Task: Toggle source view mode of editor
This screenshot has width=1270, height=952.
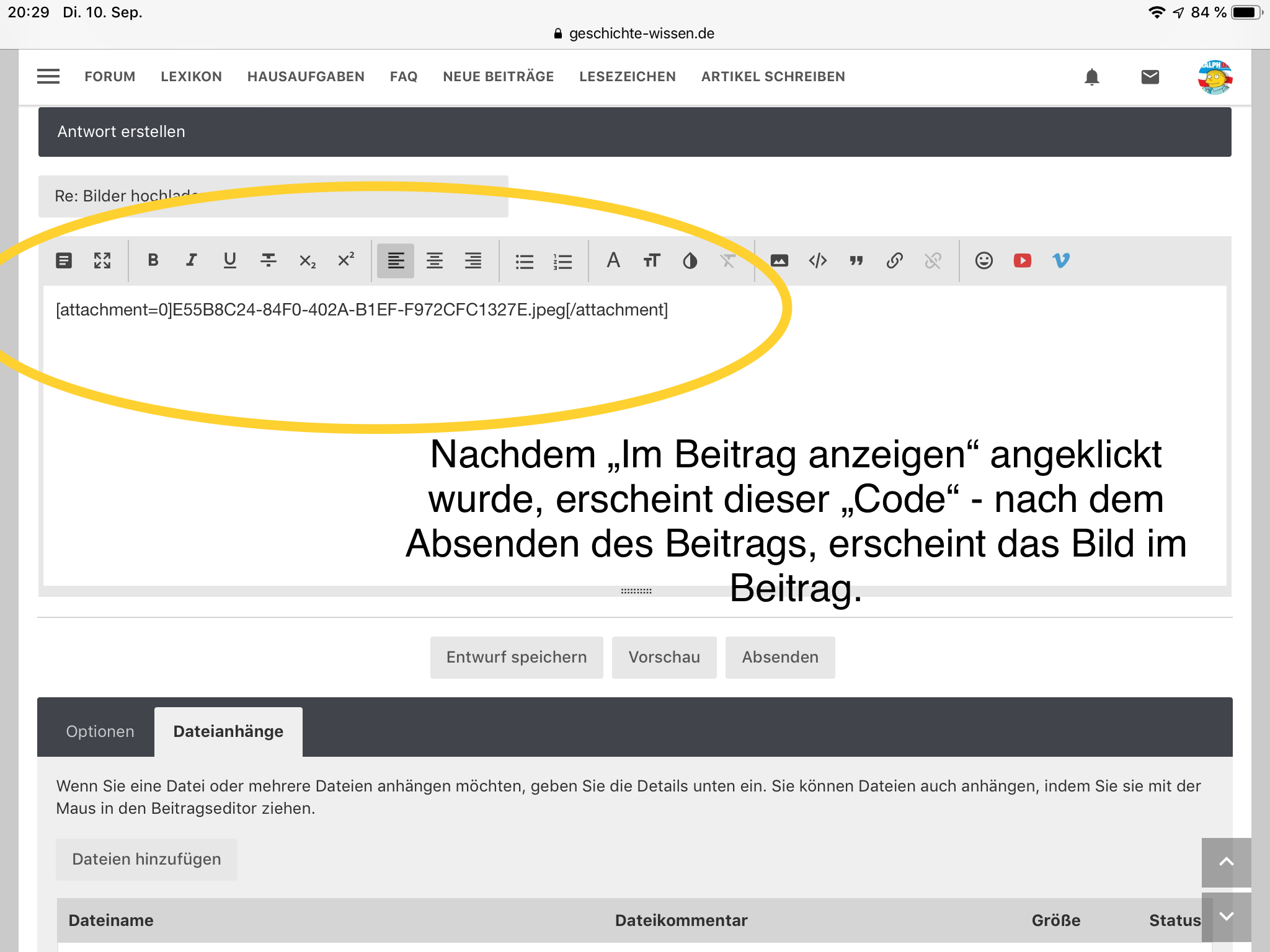Action: click(x=64, y=260)
